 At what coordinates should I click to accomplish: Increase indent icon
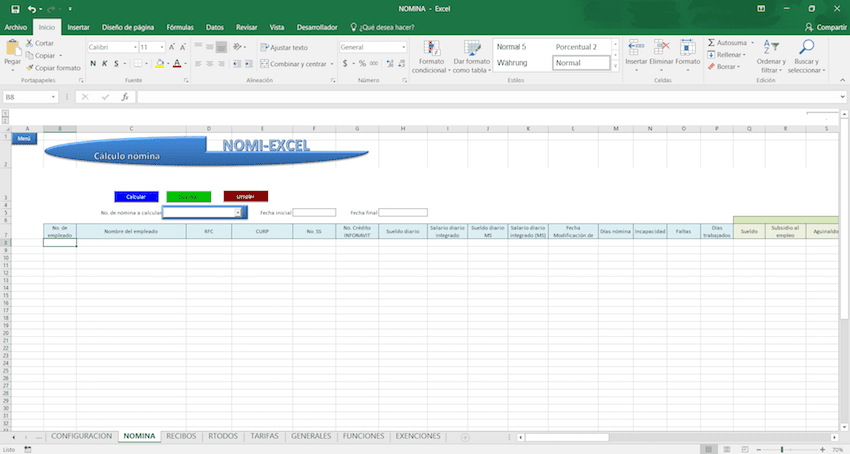pos(248,63)
